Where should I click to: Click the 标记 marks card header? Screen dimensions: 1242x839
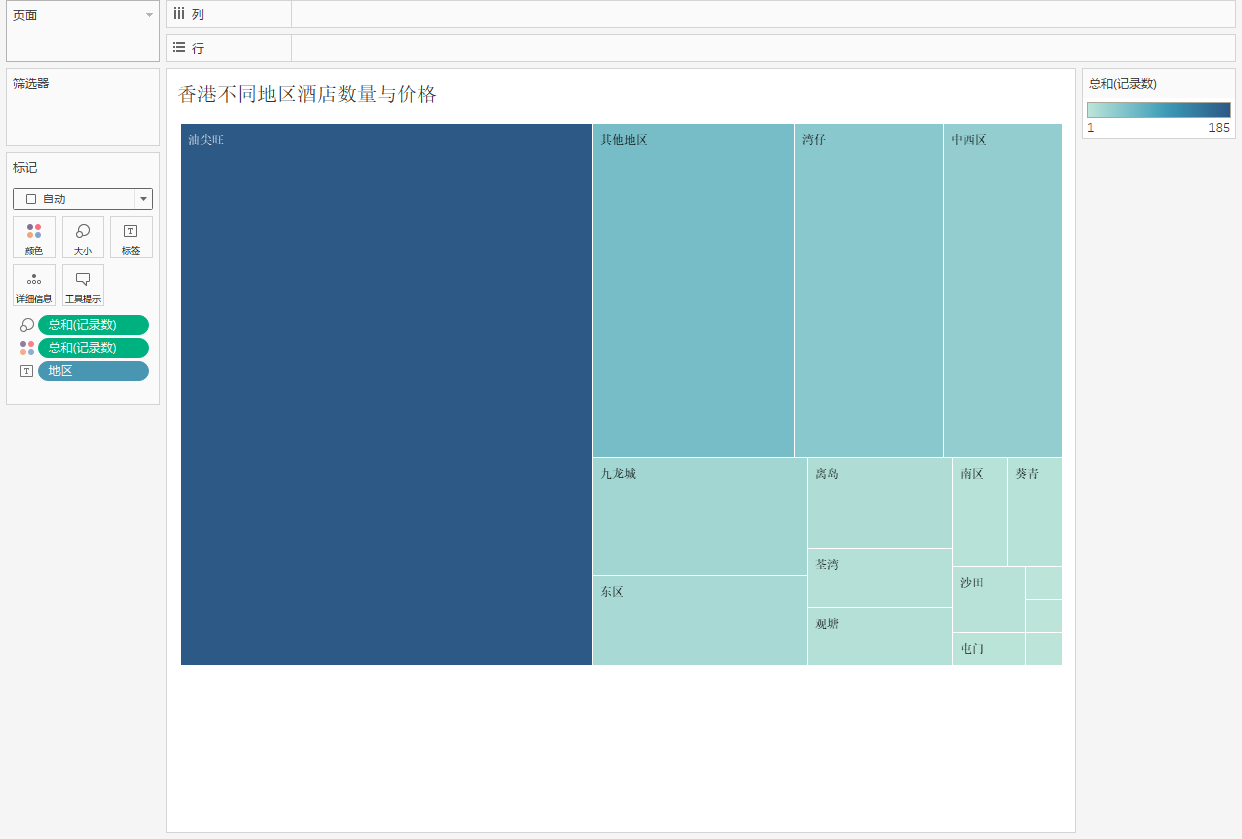coord(25,168)
